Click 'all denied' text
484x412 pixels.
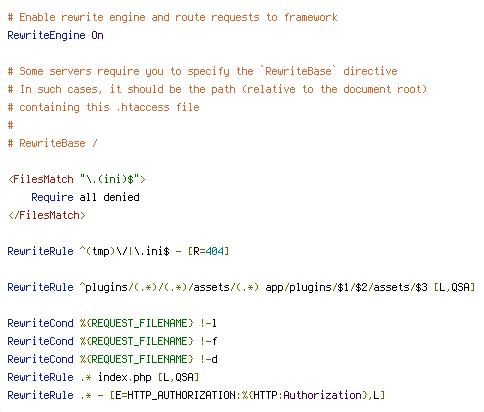[x=109, y=197]
